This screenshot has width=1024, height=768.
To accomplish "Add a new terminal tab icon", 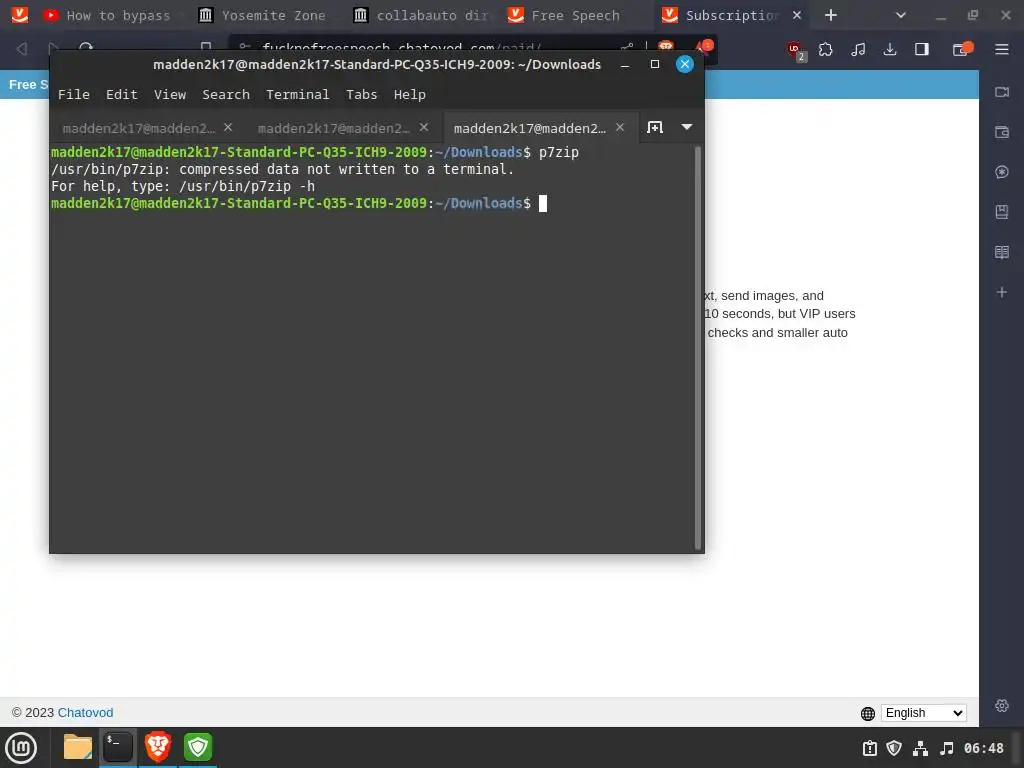I will [654, 127].
